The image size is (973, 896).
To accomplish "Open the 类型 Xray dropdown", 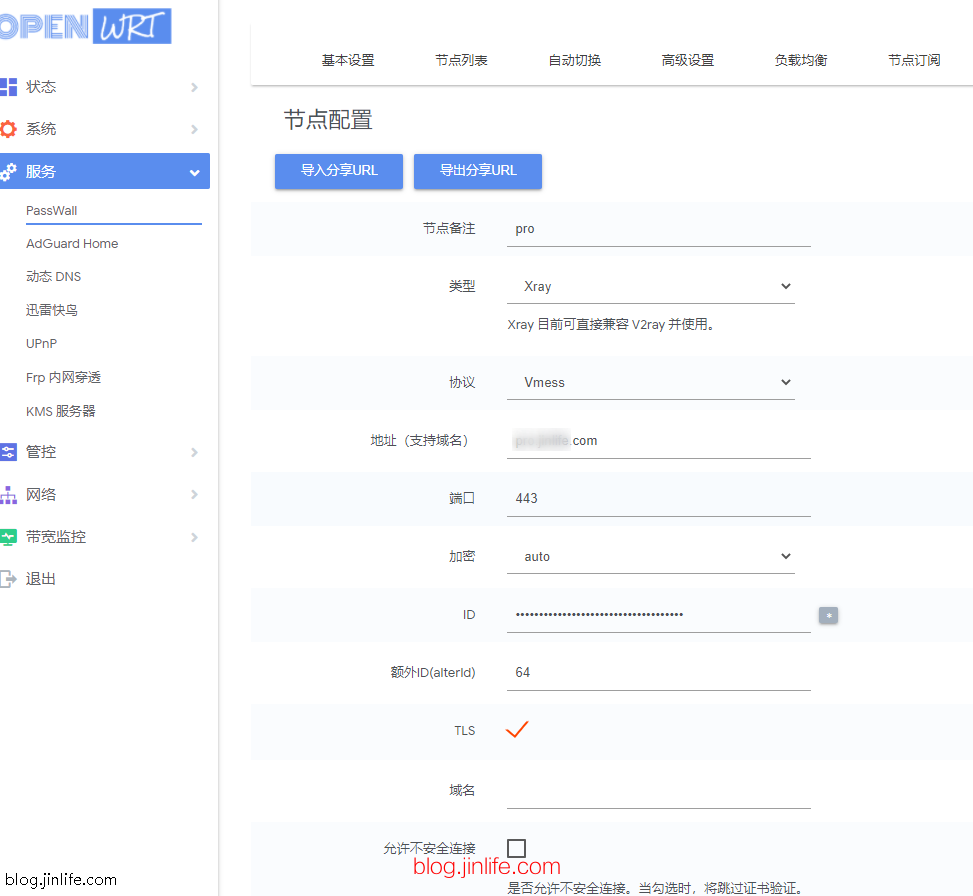I will (650, 286).
